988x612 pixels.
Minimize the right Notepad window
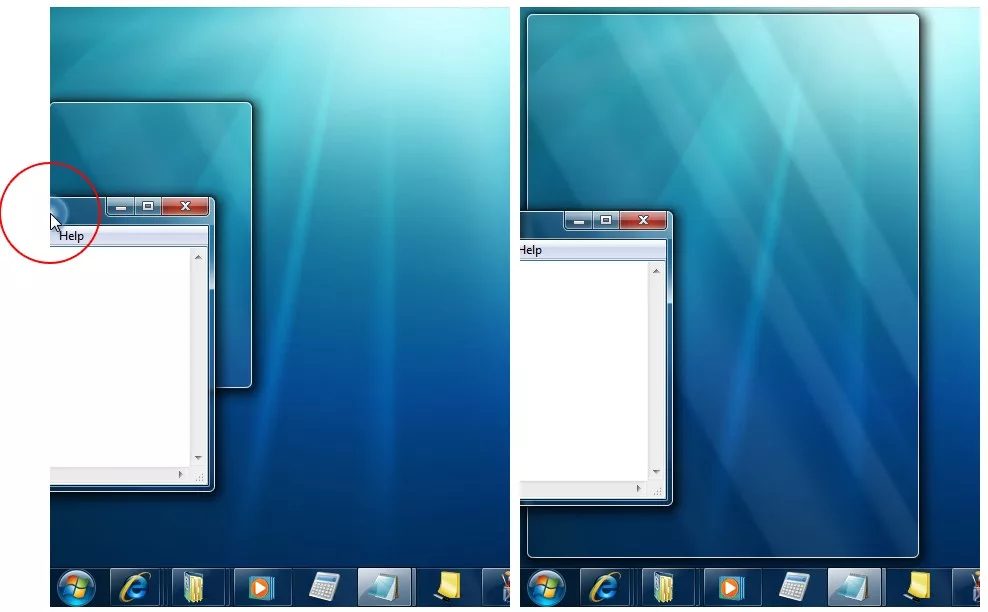(577, 220)
